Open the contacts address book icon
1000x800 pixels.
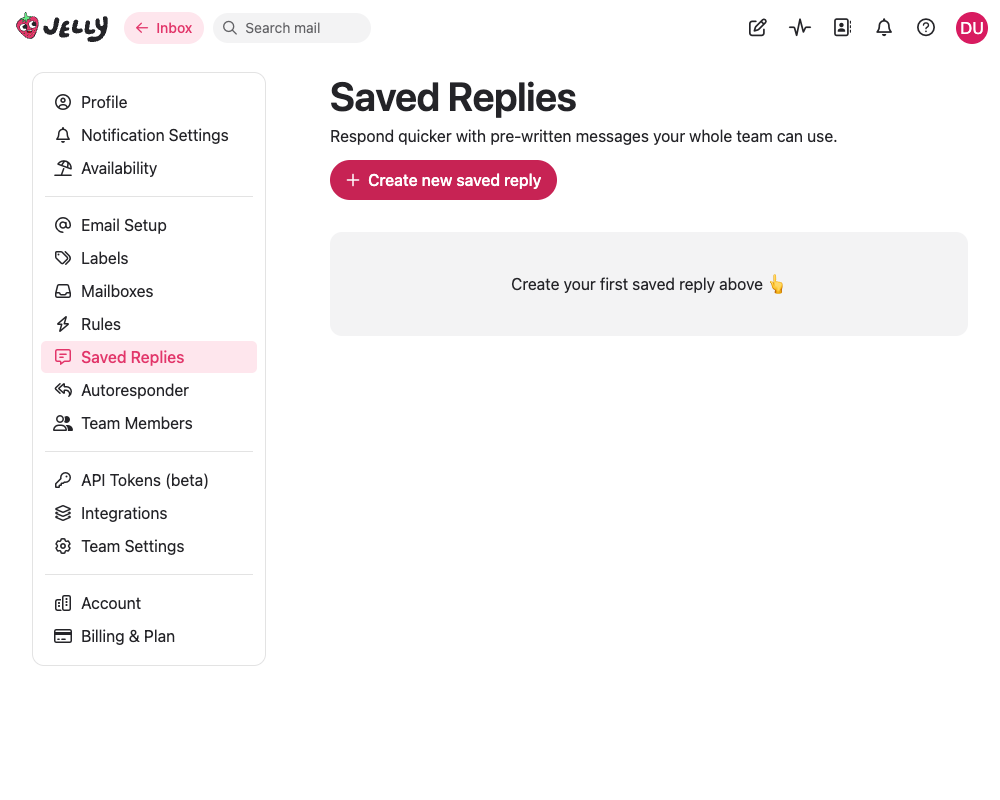click(x=841, y=27)
